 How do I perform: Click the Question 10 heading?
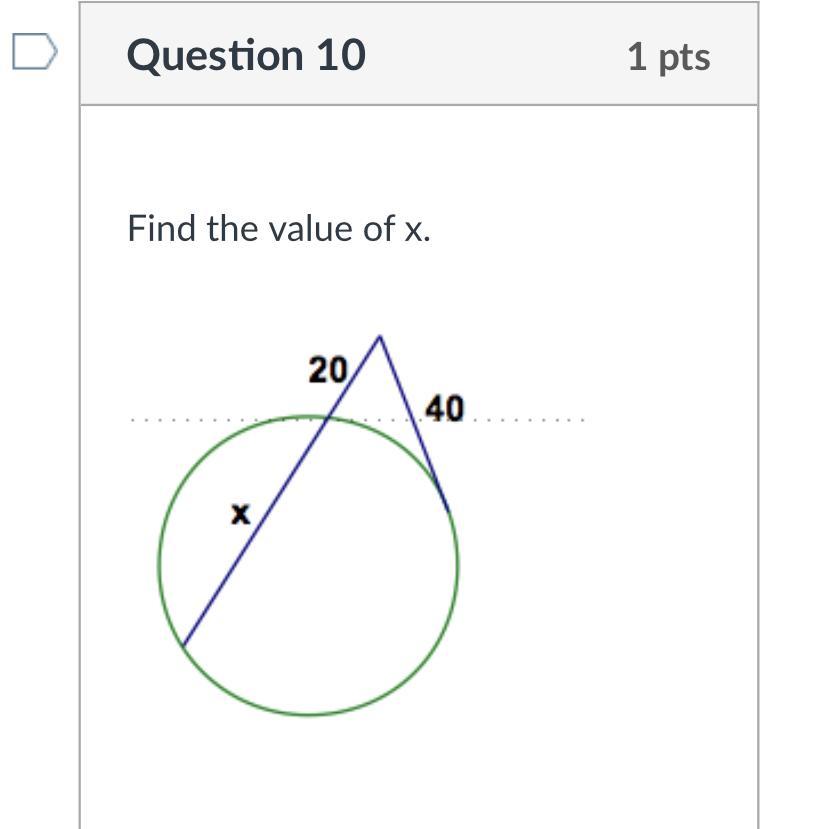pos(246,55)
